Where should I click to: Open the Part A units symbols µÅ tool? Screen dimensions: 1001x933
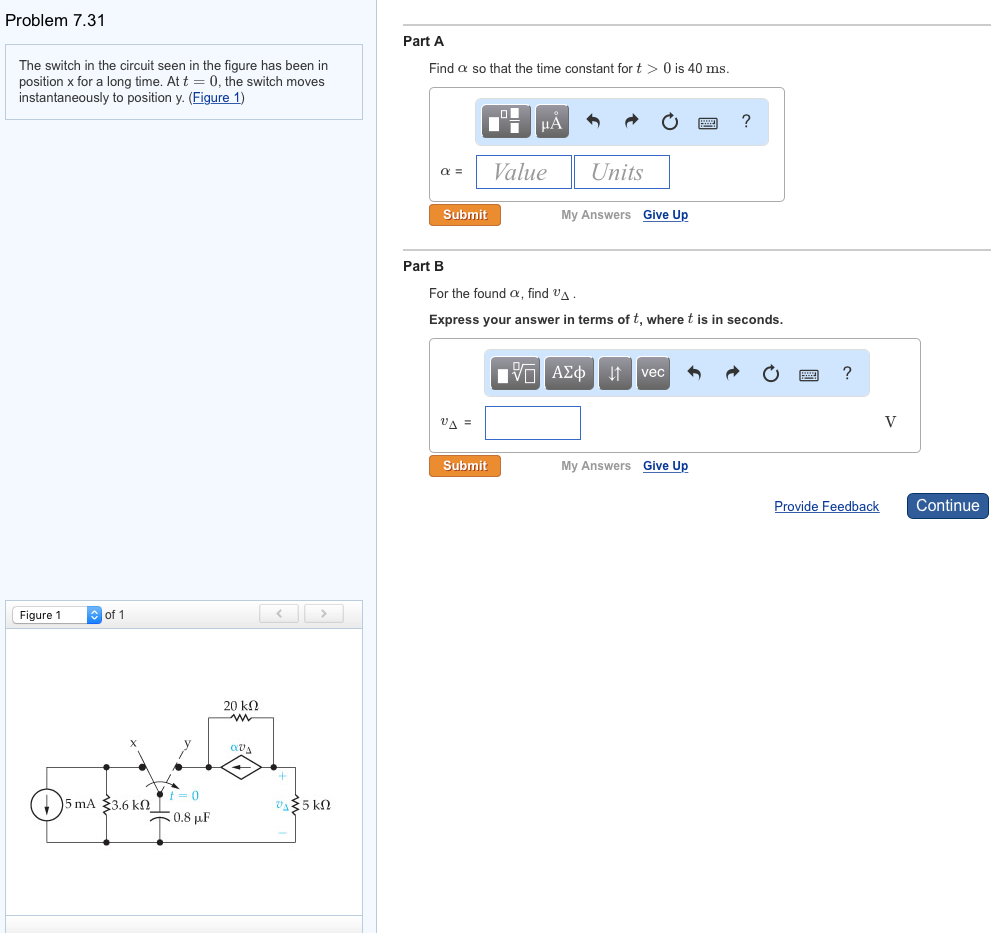coord(552,122)
